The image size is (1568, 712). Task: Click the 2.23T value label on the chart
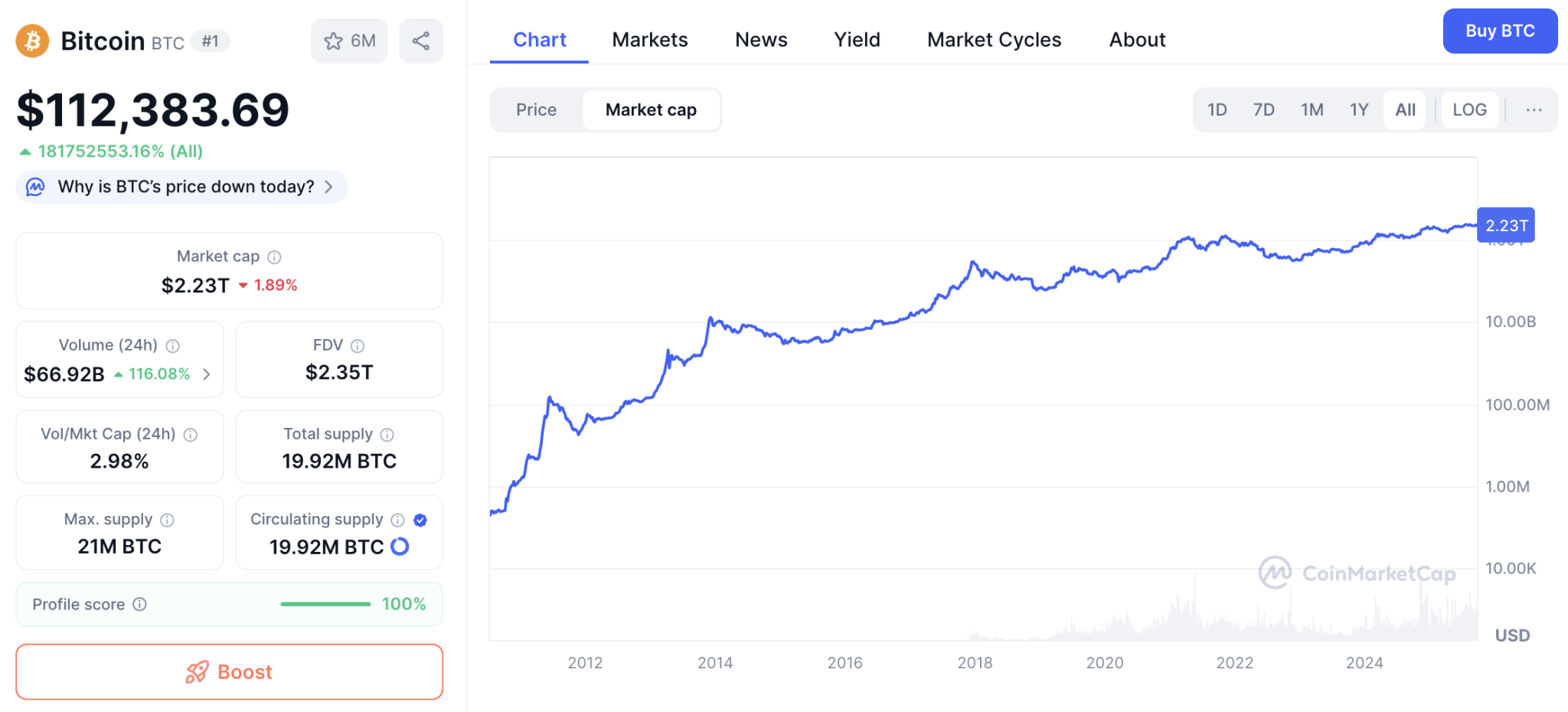pos(1505,225)
